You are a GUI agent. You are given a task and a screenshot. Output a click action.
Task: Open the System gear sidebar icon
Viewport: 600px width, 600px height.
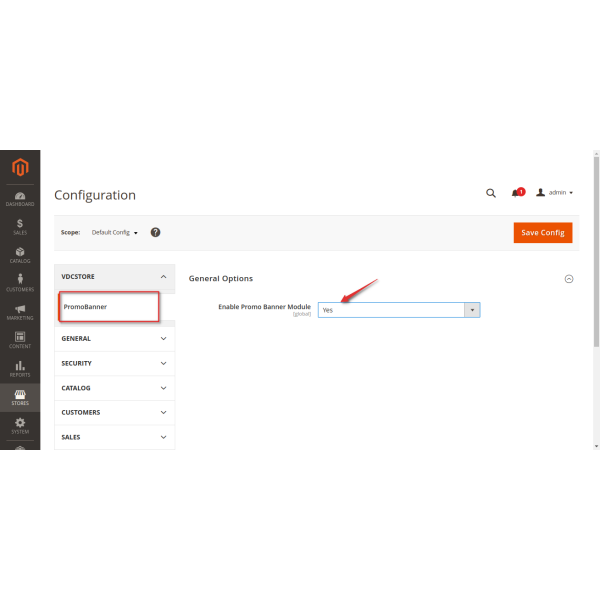(x=20, y=425)
